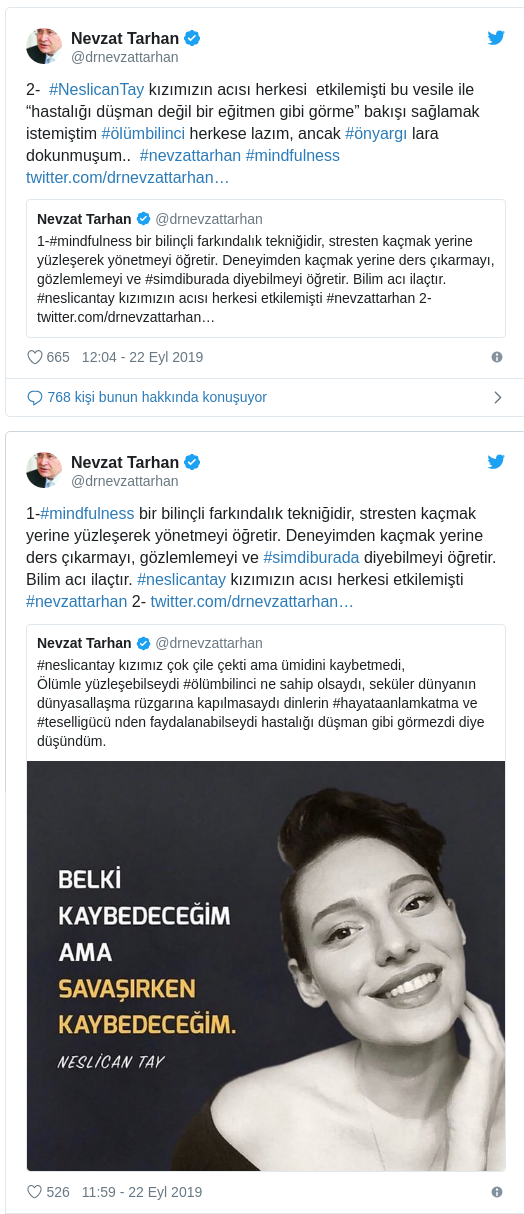The height and width of the screenshot is (1214, 524).
Task: Click Nevzat Tarhan's avatar on first tweet
Action: pos(44,46)
